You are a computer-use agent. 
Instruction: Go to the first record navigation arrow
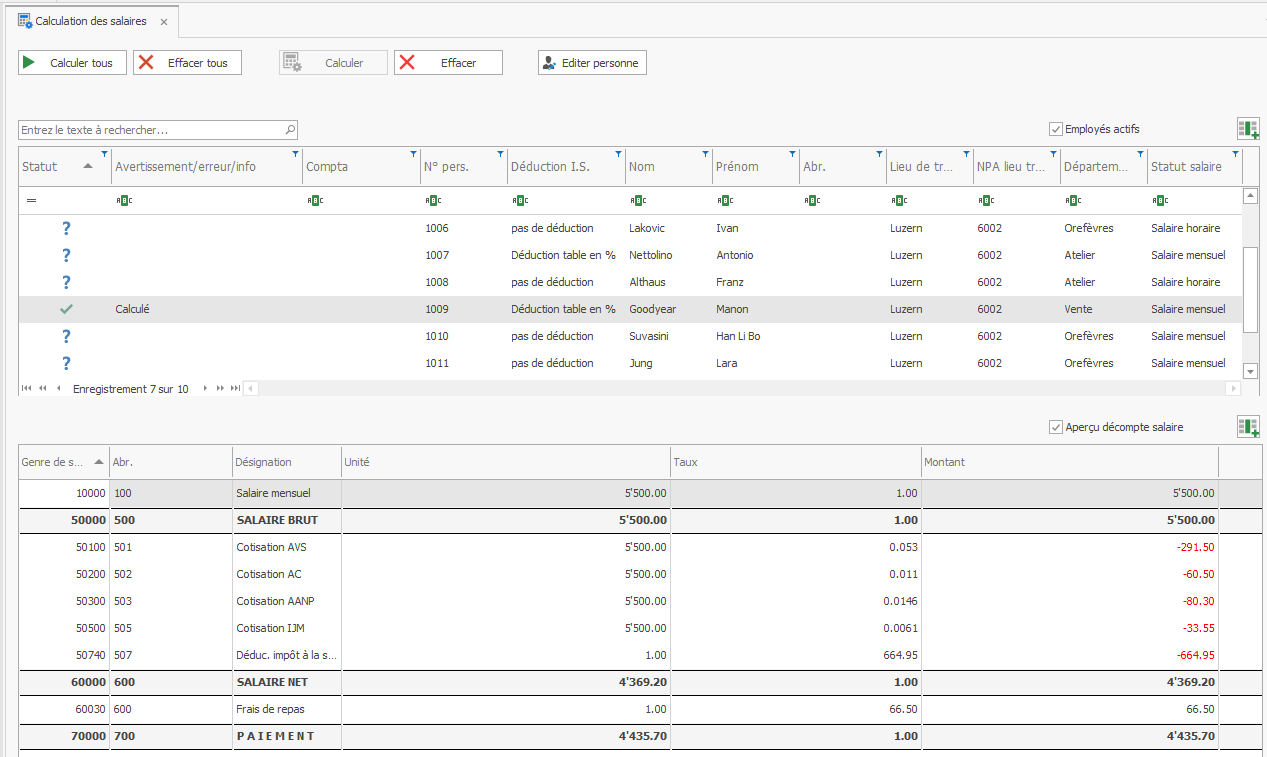[x=26, y=389]
